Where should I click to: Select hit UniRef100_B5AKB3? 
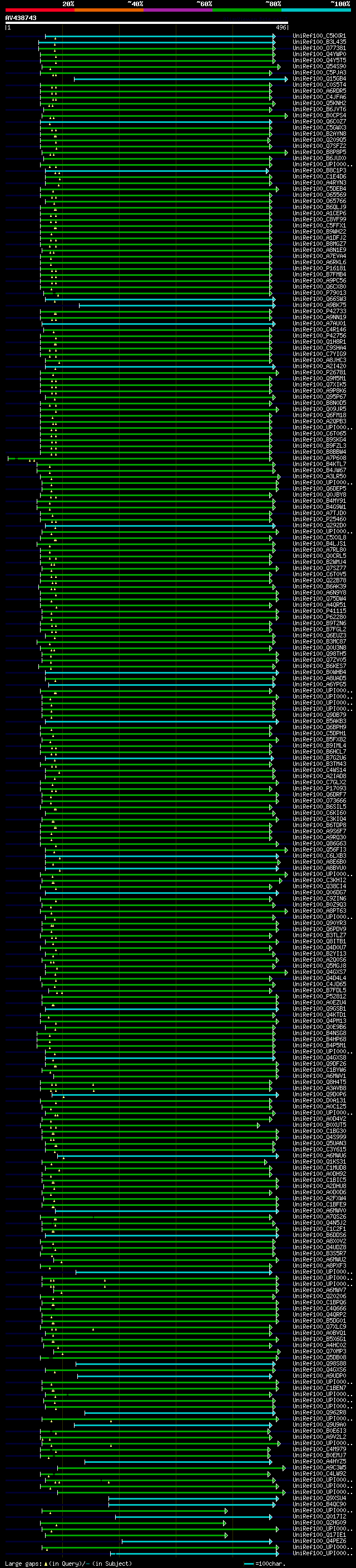(x=319, y=721)
